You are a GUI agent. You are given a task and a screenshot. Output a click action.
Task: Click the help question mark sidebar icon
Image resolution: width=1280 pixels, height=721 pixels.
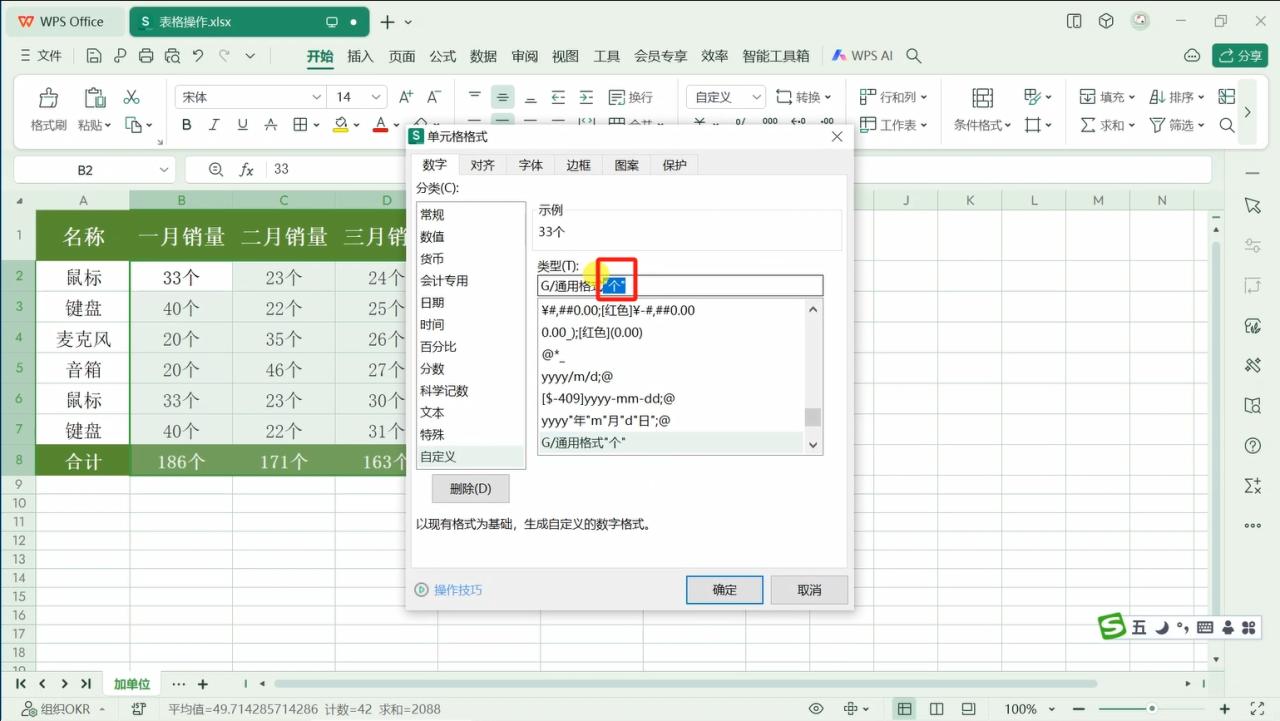click(x=1253, y=445)
